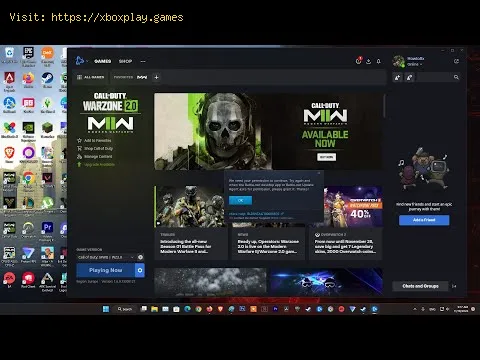This screenshot has width=480, height=360.
Task: Open the three-dot more menu in top navigation
Action: [143, 61]
